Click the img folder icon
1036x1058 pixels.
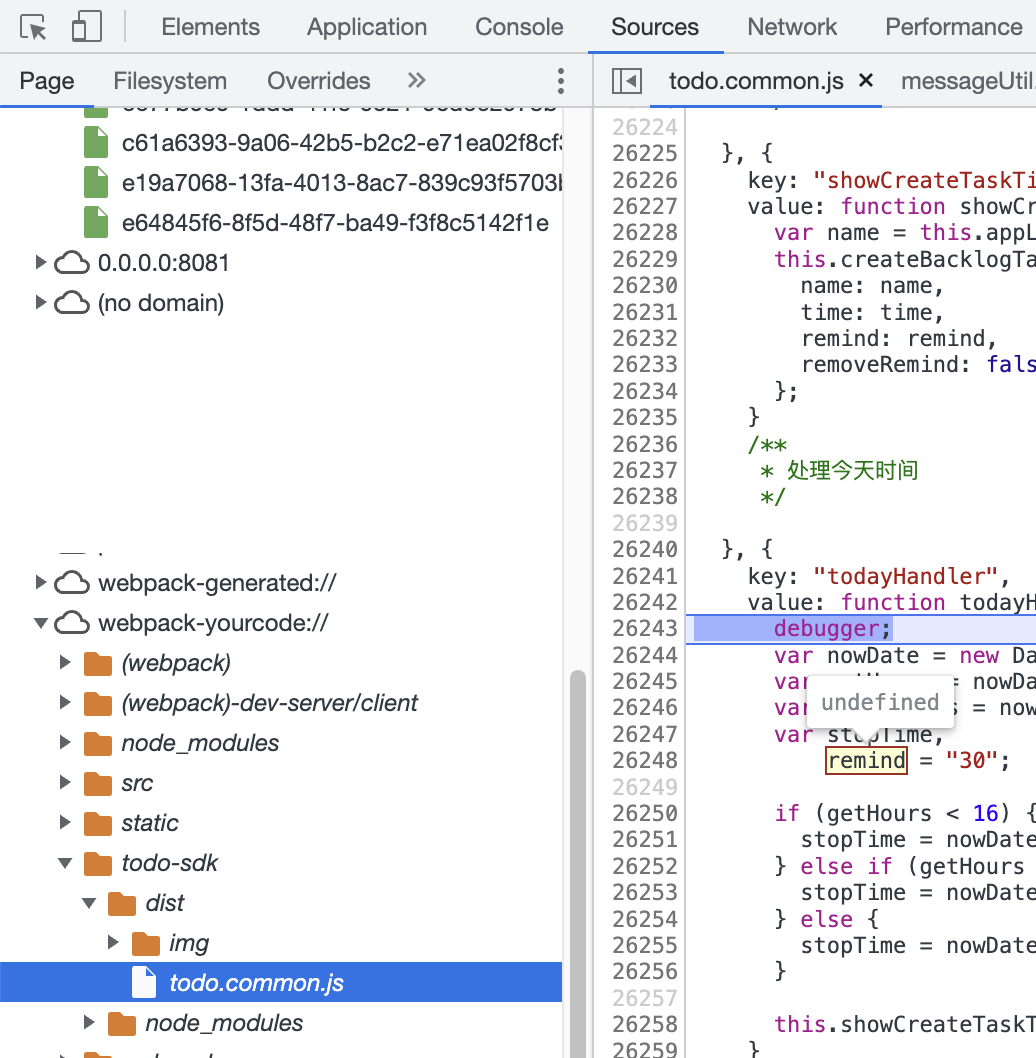[146, 943]
